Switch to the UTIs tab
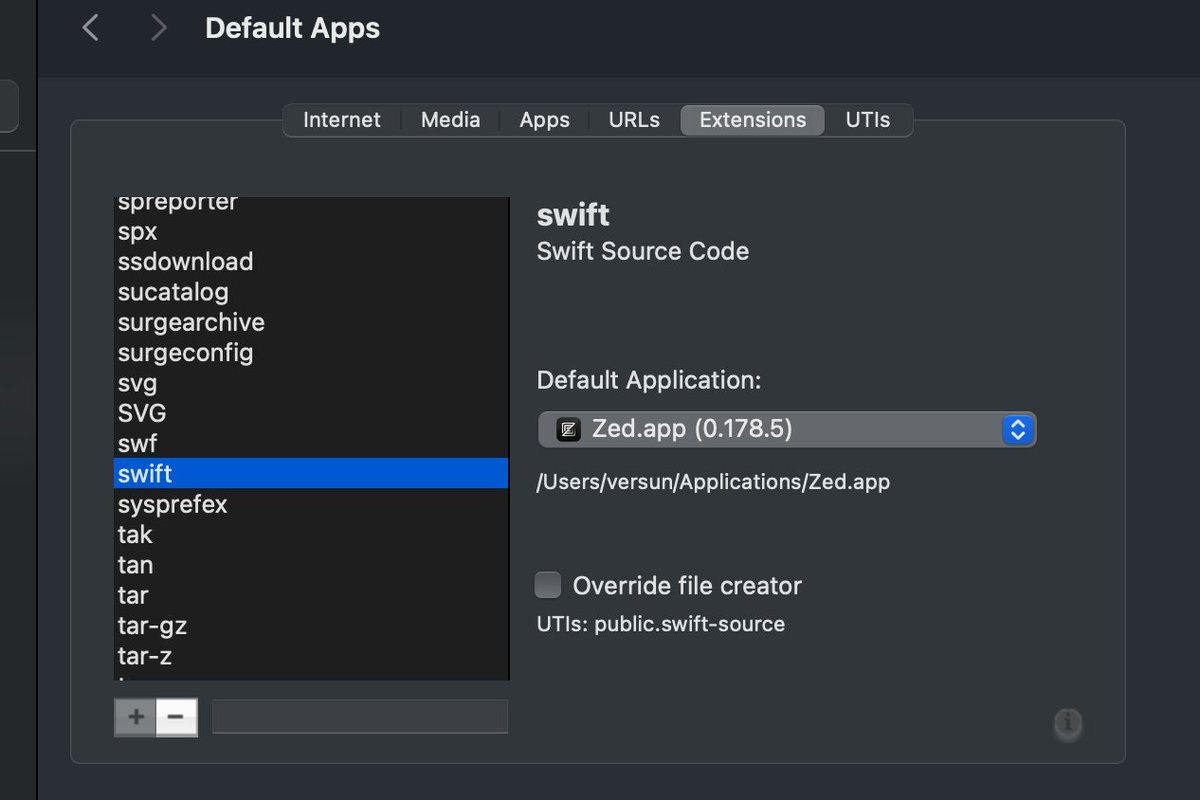Viewport: 1200px width, 800px height. (x=868, y=120)
